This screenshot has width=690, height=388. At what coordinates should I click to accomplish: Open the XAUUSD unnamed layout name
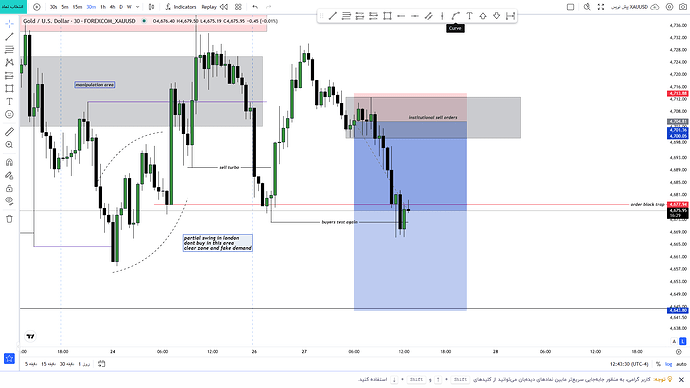629,7
